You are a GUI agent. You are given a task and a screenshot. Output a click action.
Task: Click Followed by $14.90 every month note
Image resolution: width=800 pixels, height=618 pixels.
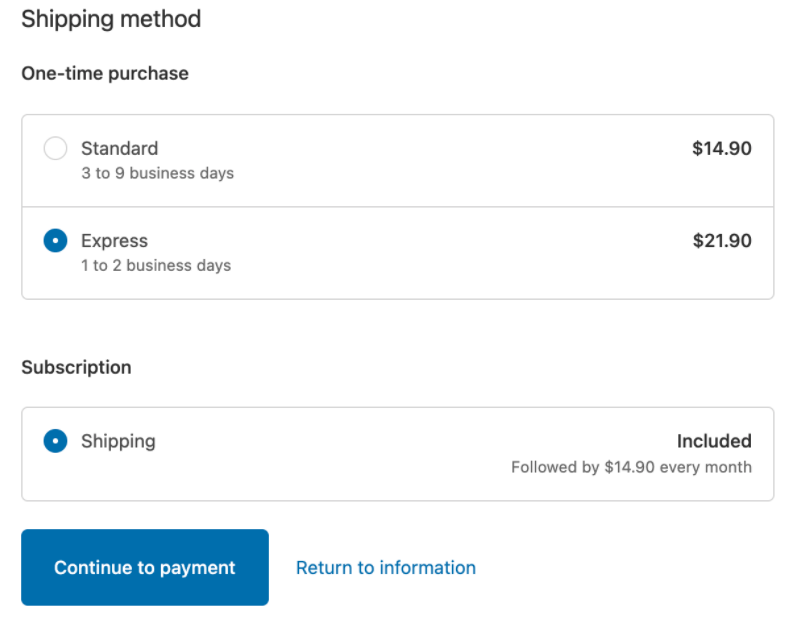click(631, 467)
